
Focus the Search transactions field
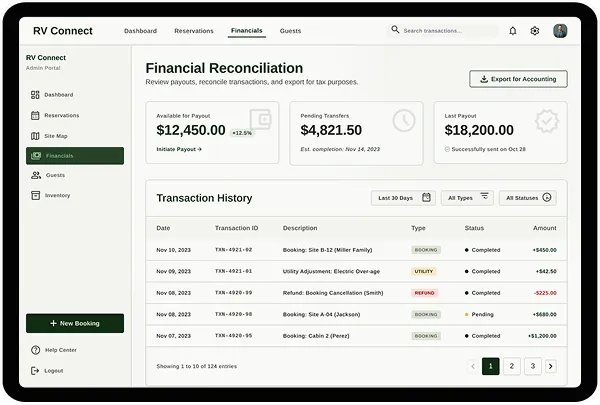444,31
